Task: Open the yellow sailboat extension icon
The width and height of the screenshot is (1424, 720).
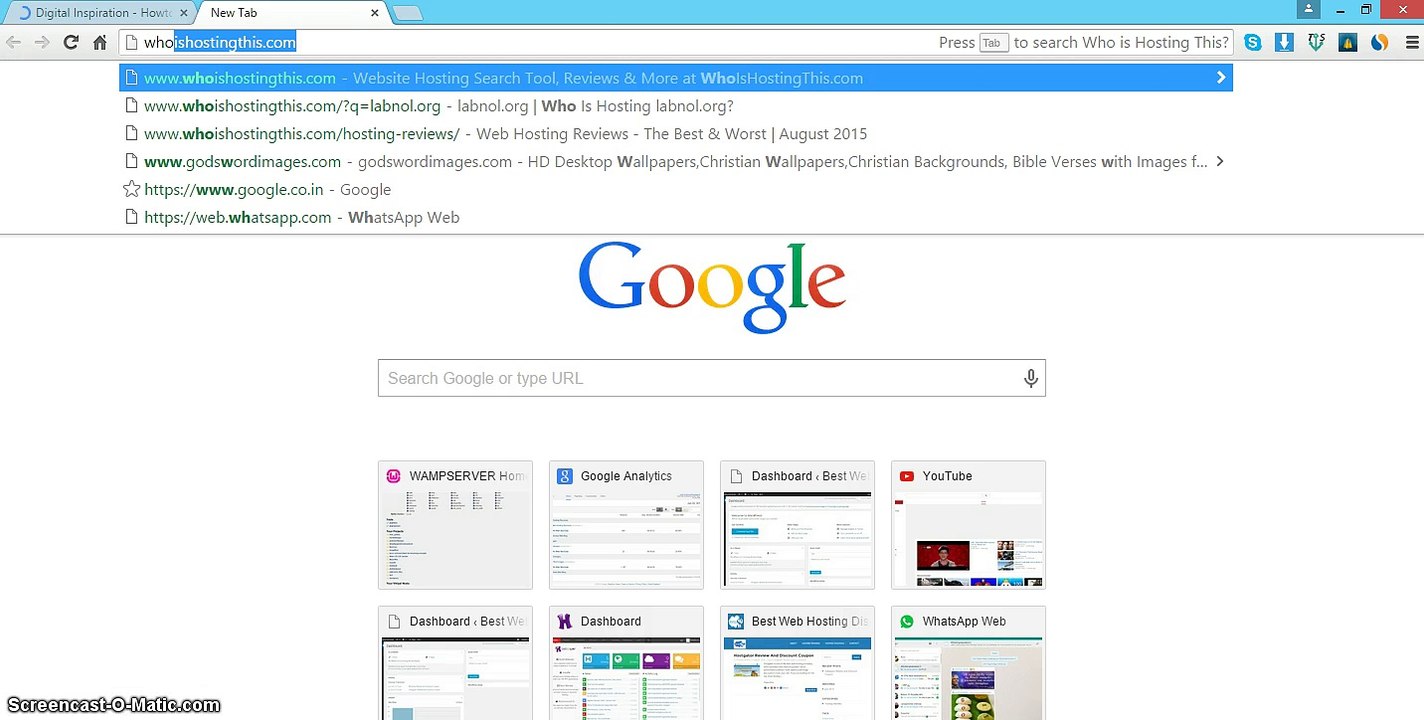Action: [x=1348, y=42]
